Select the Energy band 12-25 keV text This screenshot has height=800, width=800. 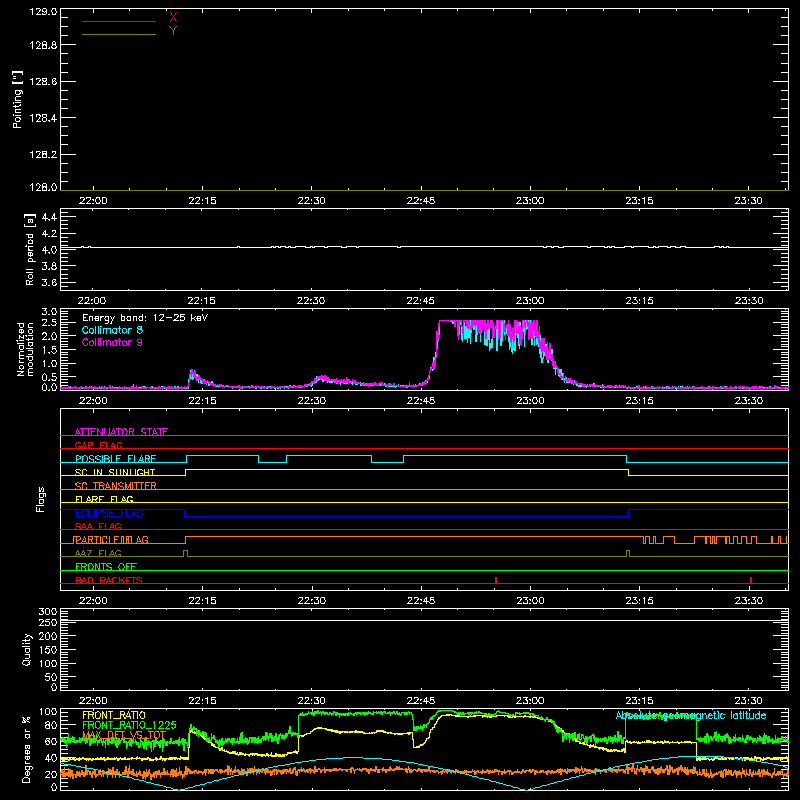click(145, 318)
